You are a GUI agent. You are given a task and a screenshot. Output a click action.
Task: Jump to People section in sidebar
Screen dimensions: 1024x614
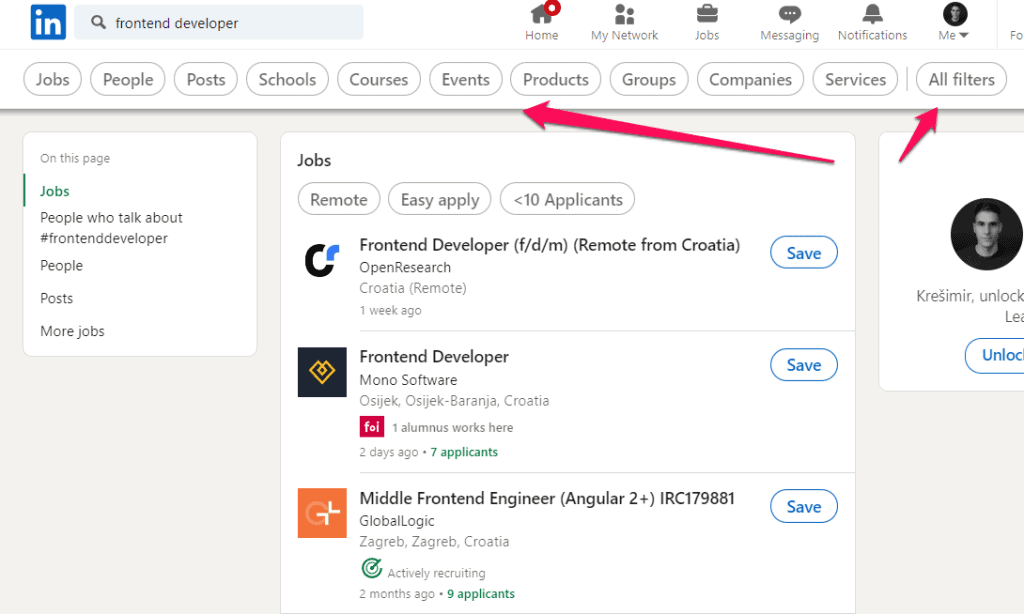(x=61, y=266)
